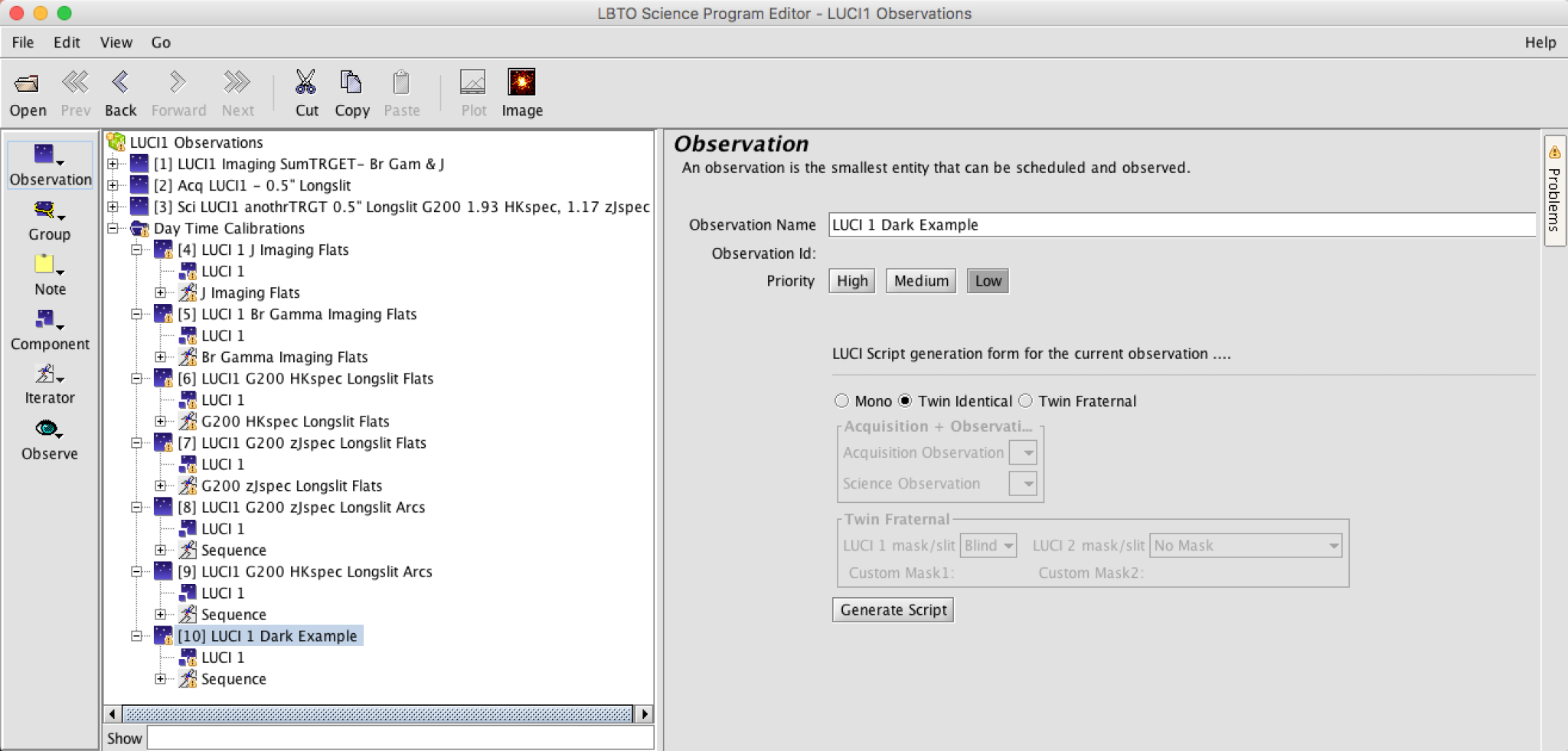Viewport: 1568px width, 751px height.
Task: Click the tree scrollbar left arrow
Action: click(113, 714)
